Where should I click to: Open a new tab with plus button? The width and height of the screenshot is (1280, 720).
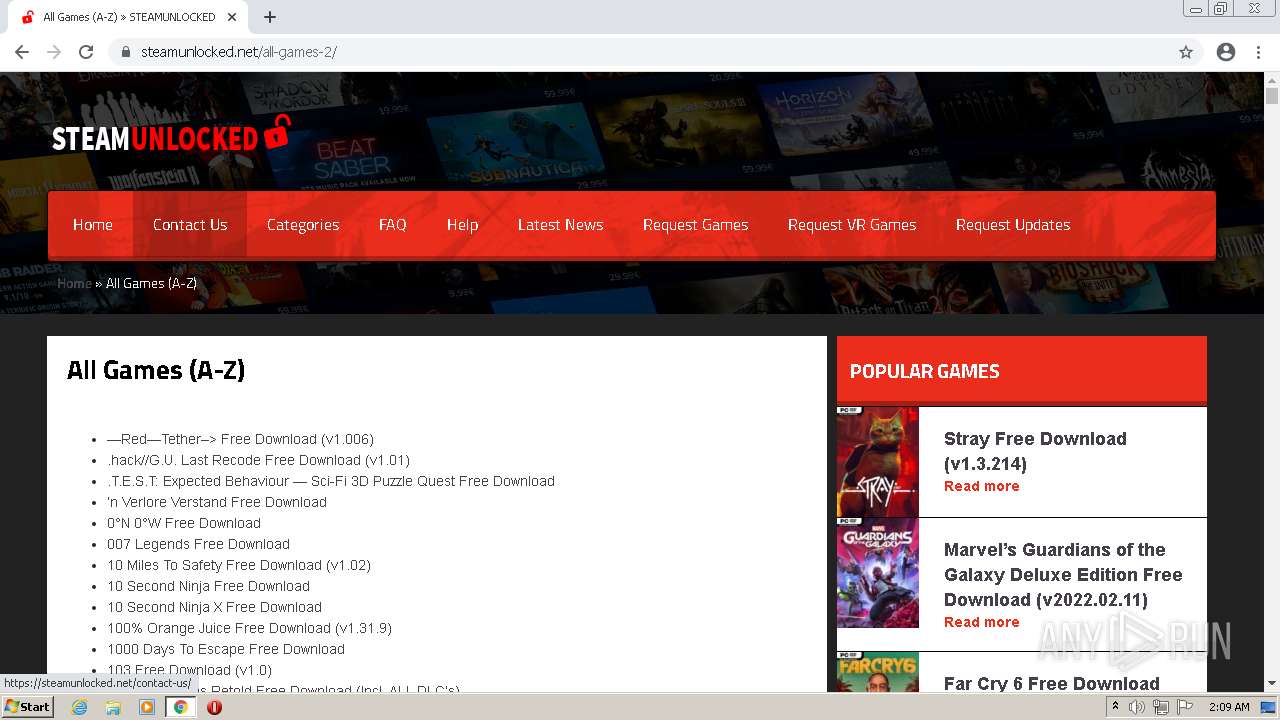(270, 17)
